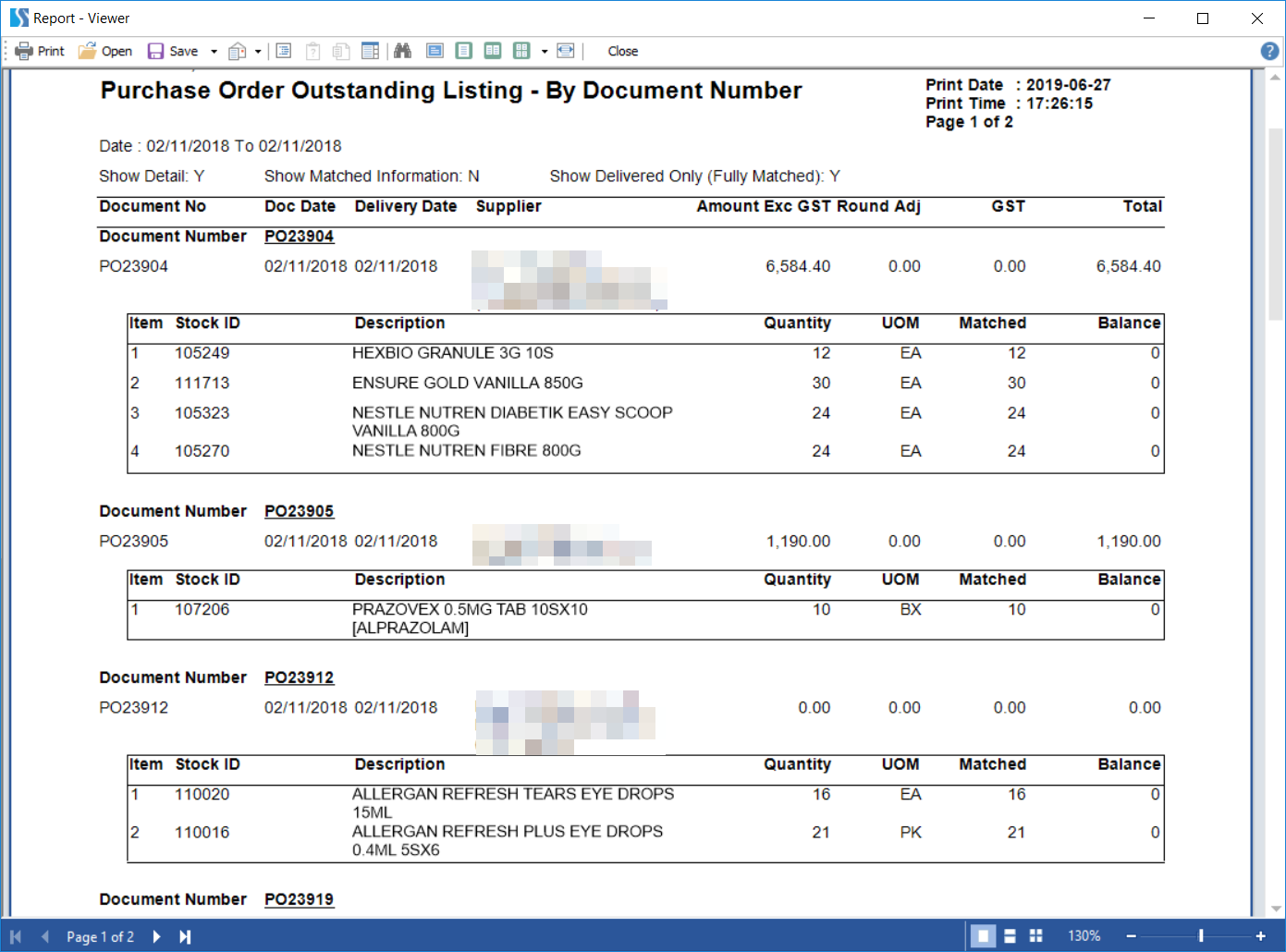Zoom out with the minus button
The width and height of the screenshot is (1286, 952).
[x=1131, y=936]
